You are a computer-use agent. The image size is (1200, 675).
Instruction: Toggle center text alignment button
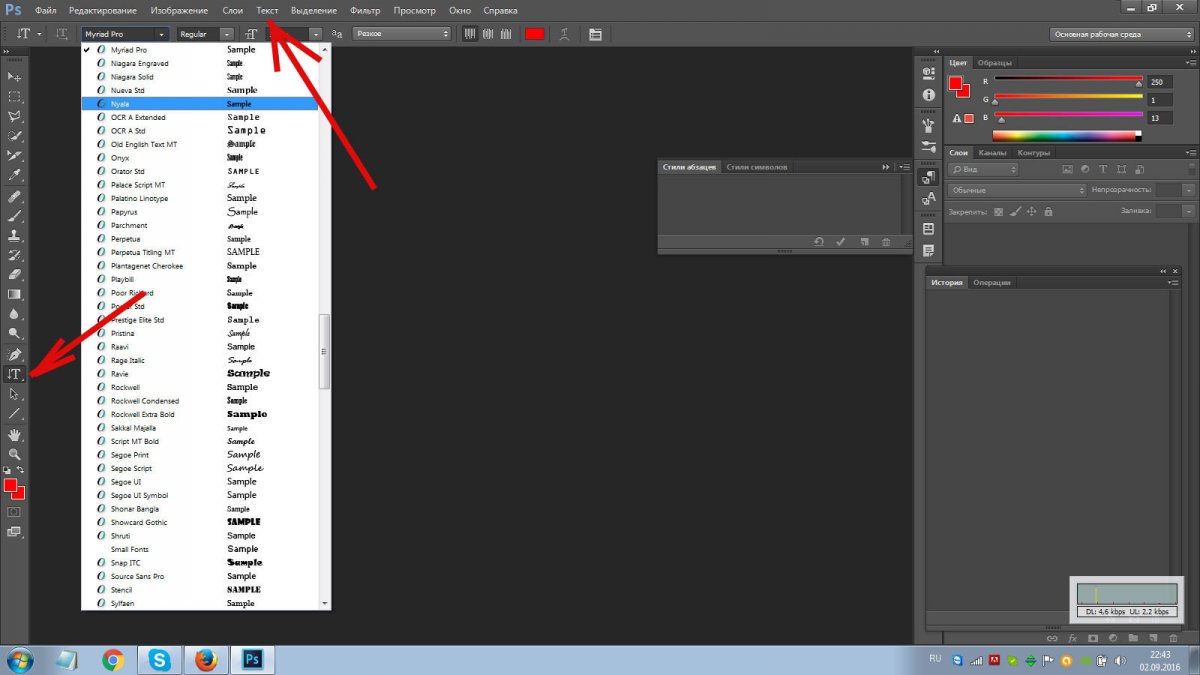coord(487,34)
